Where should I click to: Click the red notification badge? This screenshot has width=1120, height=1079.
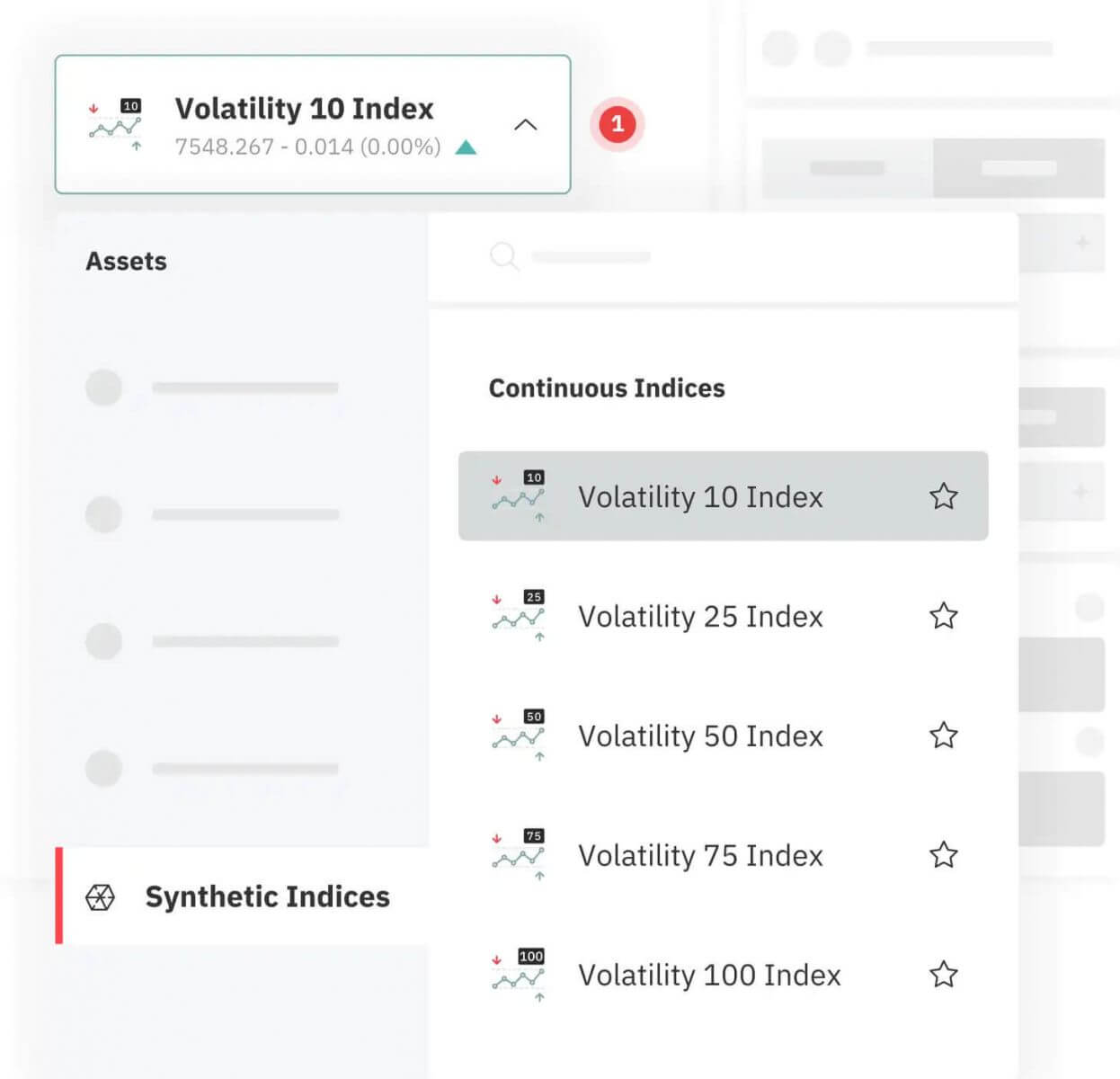(x=618, y=125)
